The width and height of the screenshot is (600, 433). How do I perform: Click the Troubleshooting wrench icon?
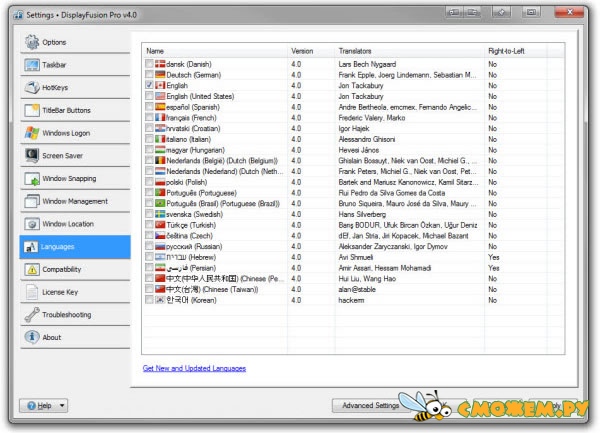pos(32,314)
